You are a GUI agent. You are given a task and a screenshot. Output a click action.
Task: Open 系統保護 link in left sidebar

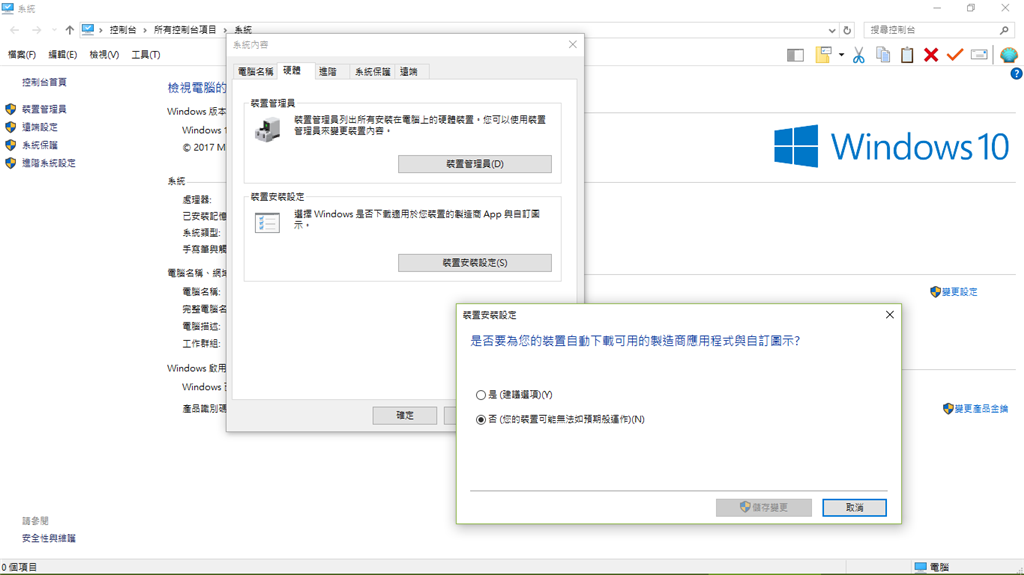[40, 145]
